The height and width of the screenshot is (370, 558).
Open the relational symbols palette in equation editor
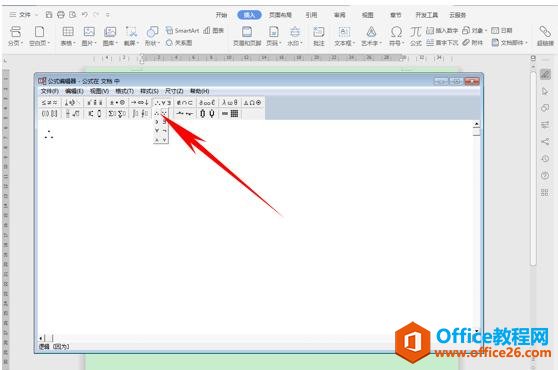point(49,102)
